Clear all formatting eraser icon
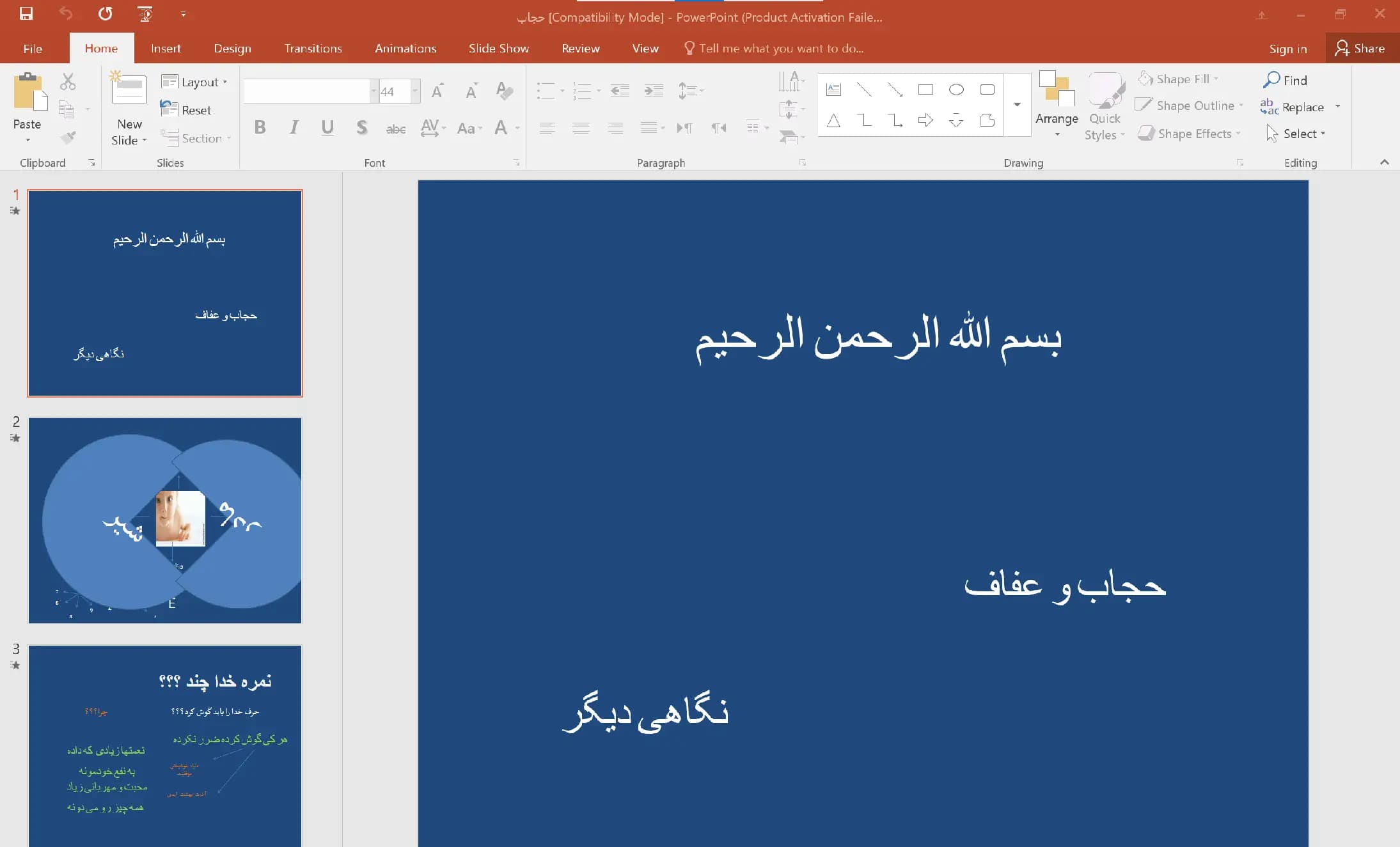 click(505, 91)
